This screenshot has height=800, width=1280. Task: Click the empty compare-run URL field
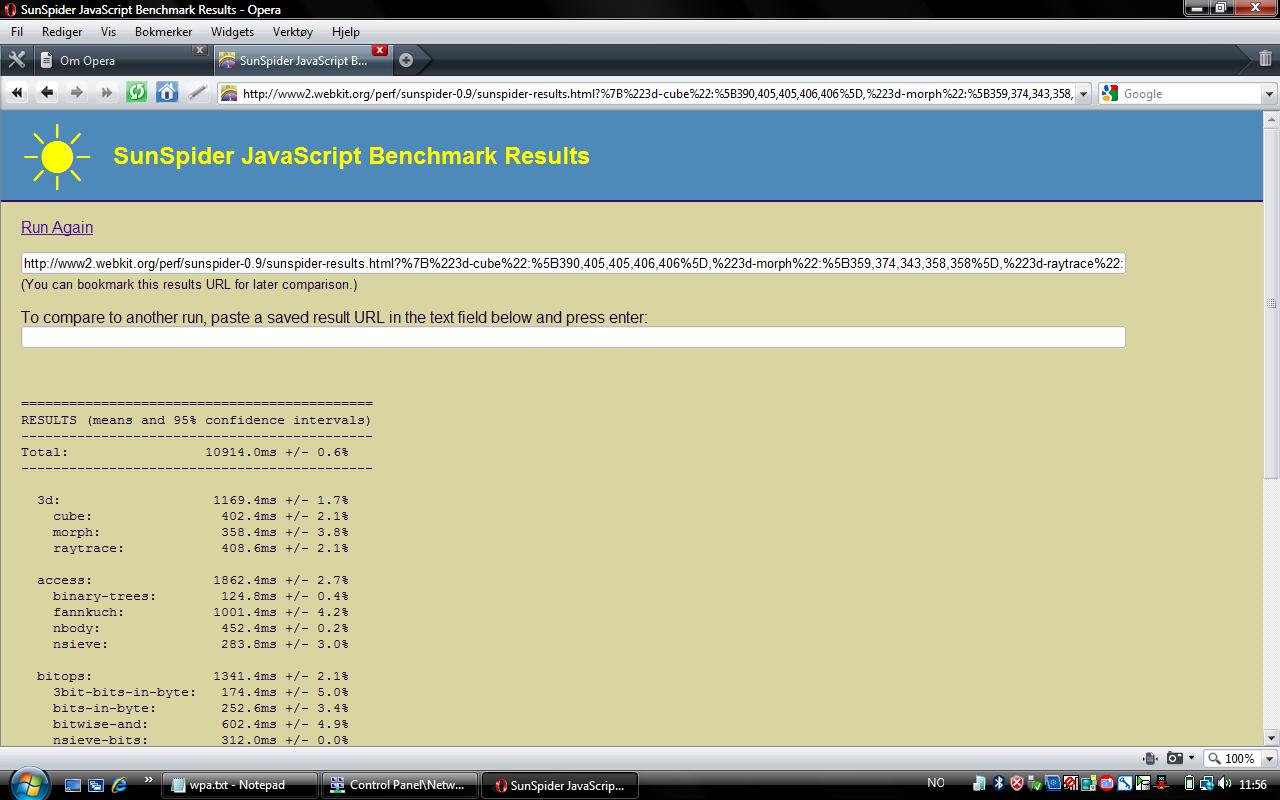[573, 337]
